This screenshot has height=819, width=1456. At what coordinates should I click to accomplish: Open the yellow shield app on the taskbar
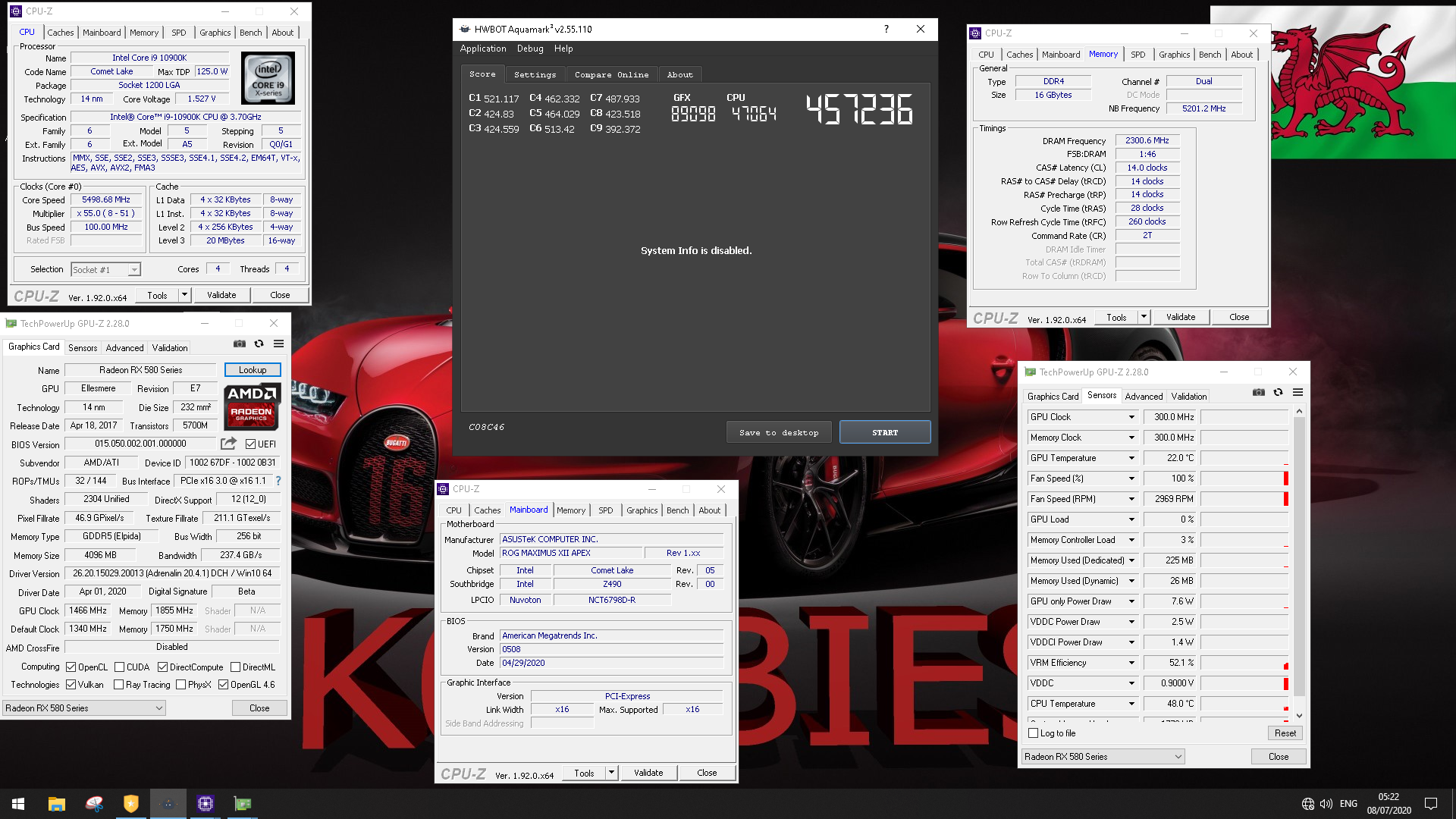pos(131,804)
